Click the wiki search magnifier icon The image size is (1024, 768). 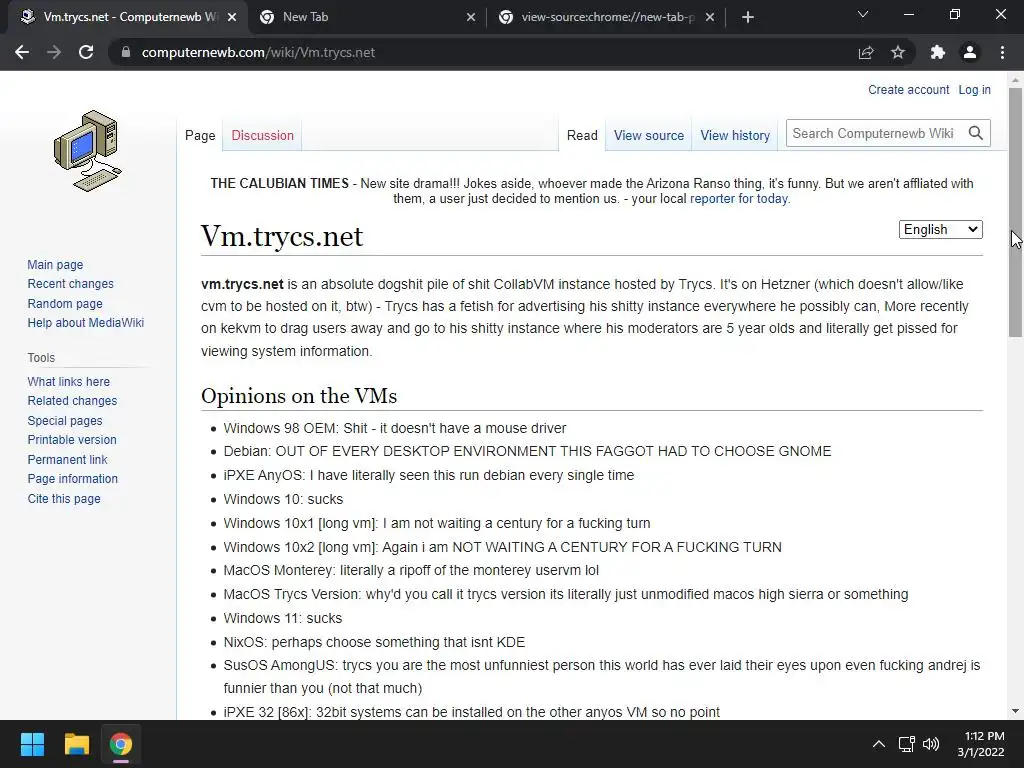(x=976, y=133)
